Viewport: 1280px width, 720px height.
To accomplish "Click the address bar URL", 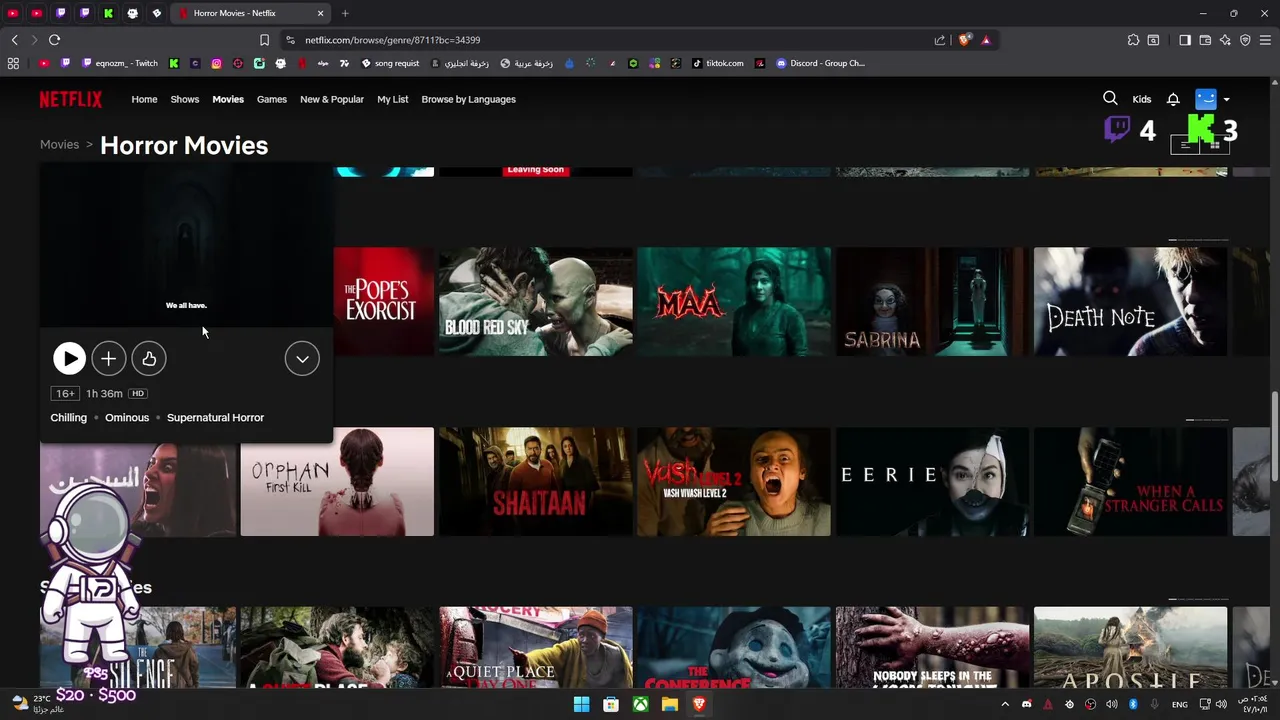I will (392, 40).
